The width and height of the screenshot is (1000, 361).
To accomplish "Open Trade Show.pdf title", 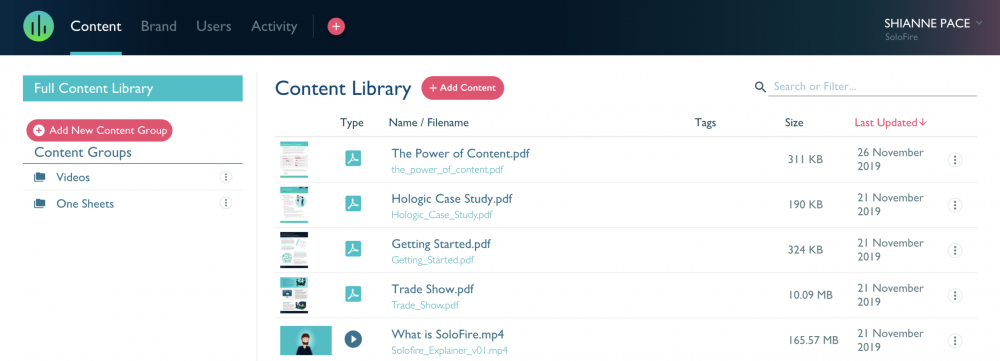I will 433,290.
